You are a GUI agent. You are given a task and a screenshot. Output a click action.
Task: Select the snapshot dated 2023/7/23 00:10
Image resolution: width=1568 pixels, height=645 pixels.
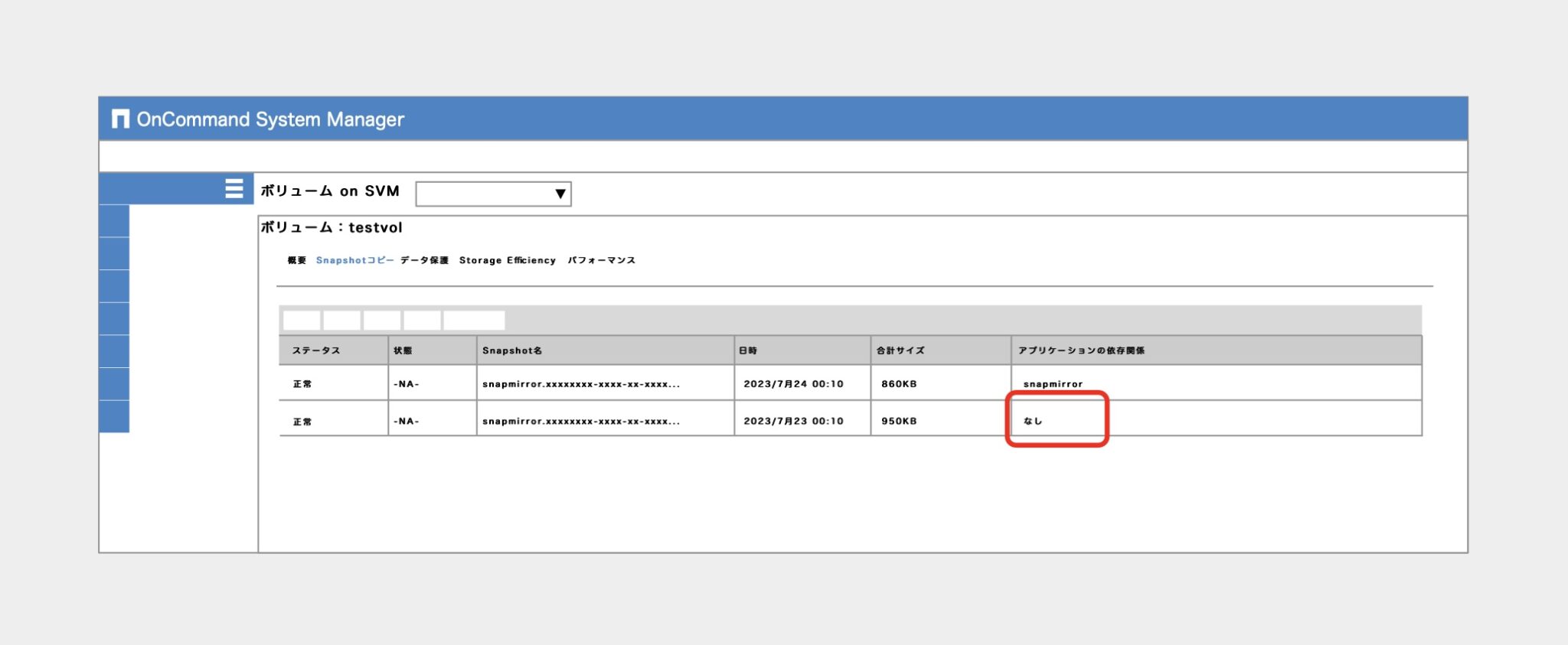tap(793, 422)
